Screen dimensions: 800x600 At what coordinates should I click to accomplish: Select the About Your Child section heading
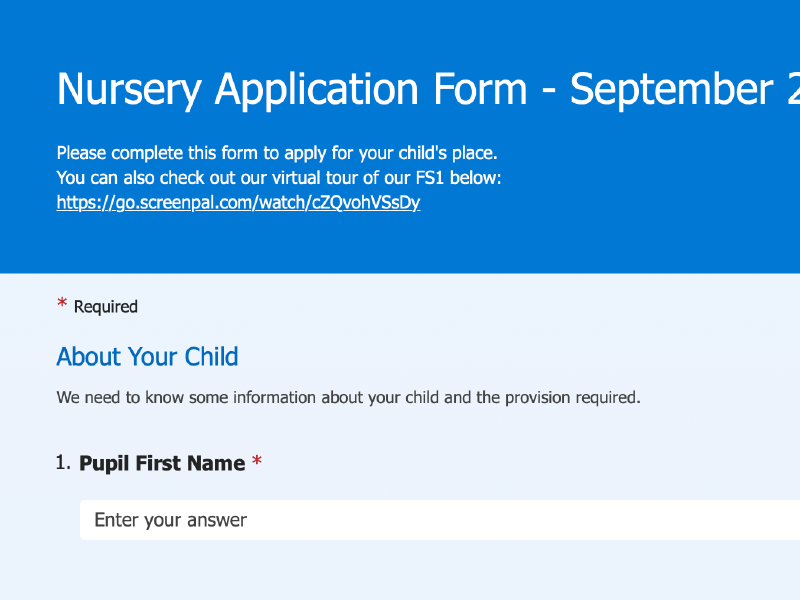(147, 357)
